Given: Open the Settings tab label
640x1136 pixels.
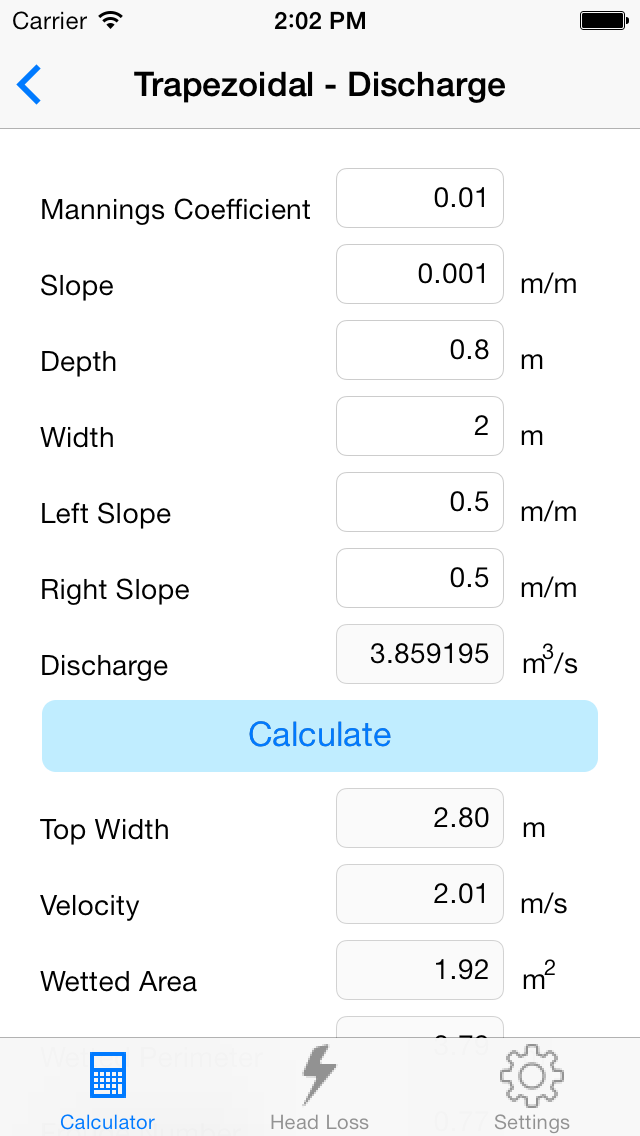Looking at the screenshot, I should pyautogui.click(x=531, y=1122).
